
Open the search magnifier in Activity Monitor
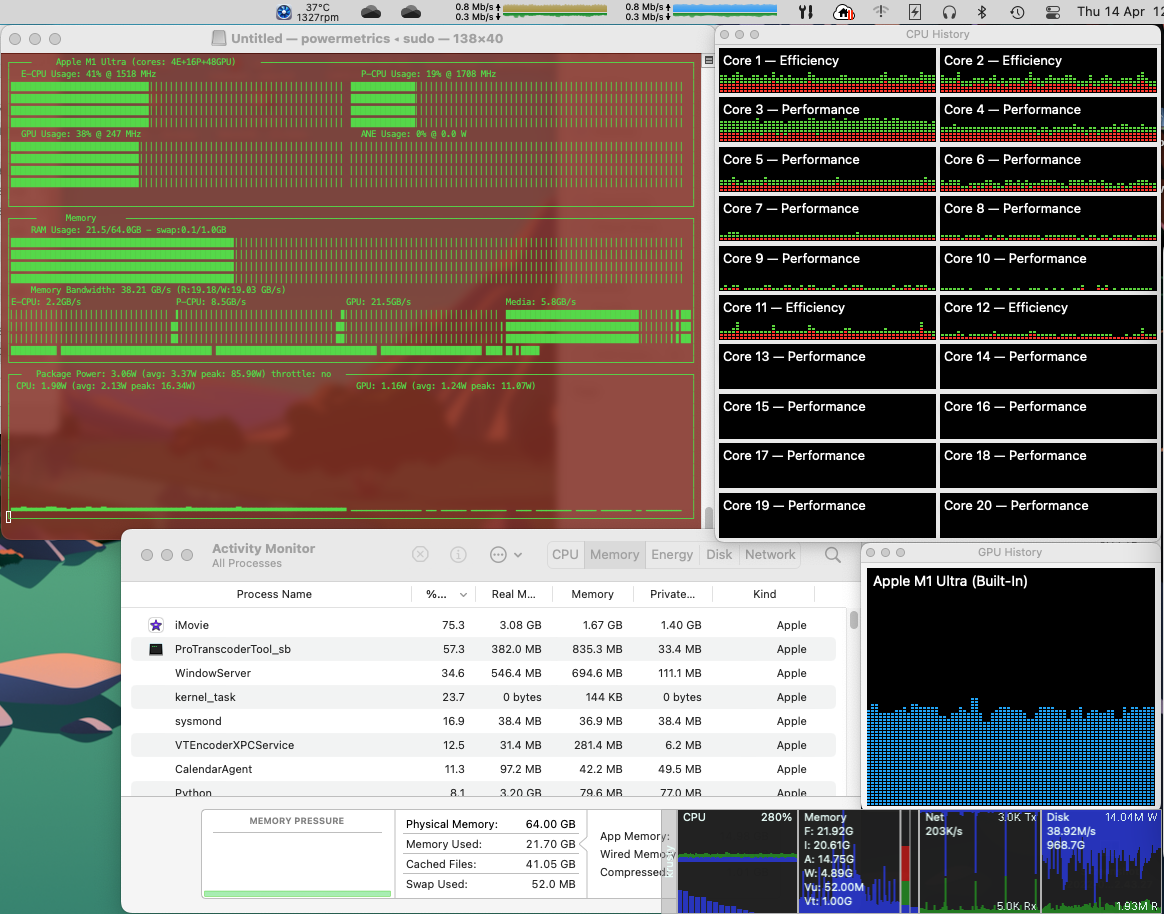(832, 555)
